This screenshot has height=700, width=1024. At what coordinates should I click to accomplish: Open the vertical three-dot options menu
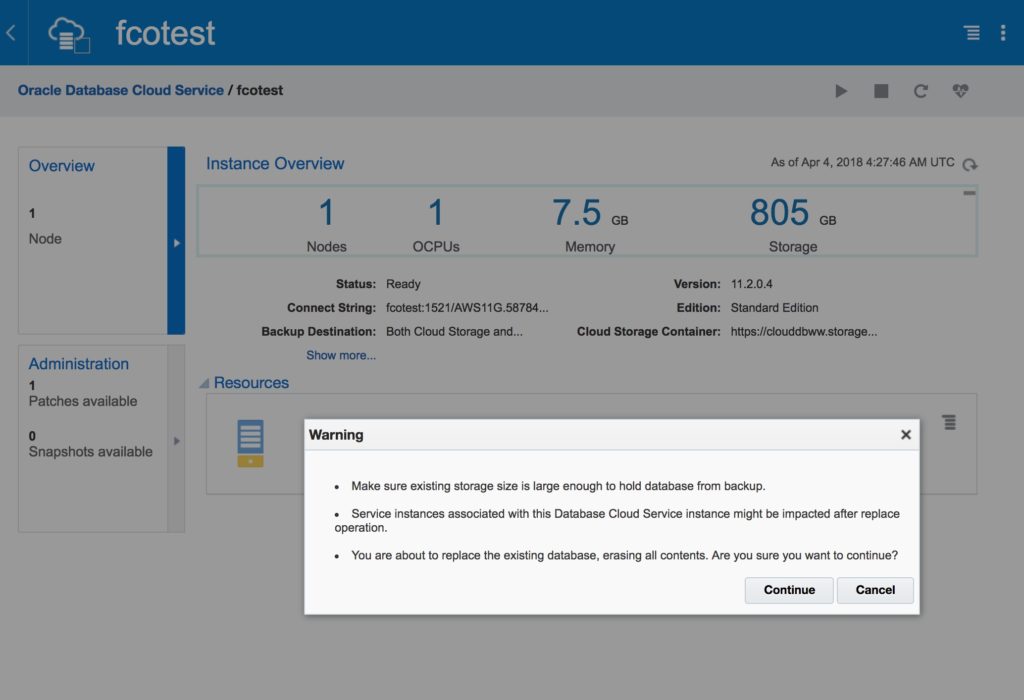click(x=1003, y=33)
